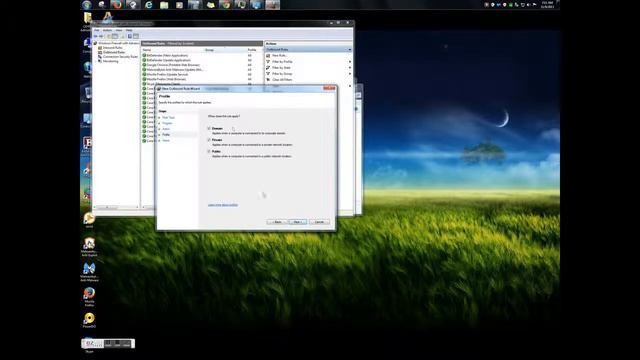Click the Back button in the wizard
This screenshot has width=640, height=360.
pos(277,222)
